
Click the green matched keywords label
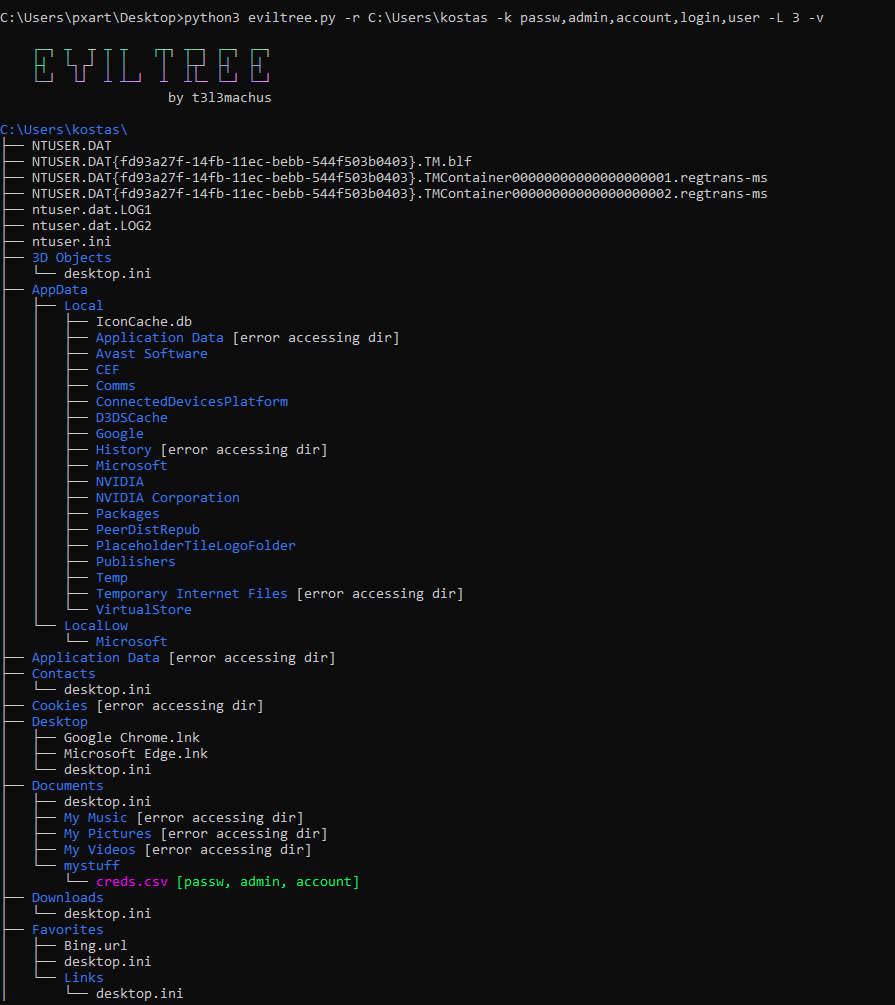268,882
